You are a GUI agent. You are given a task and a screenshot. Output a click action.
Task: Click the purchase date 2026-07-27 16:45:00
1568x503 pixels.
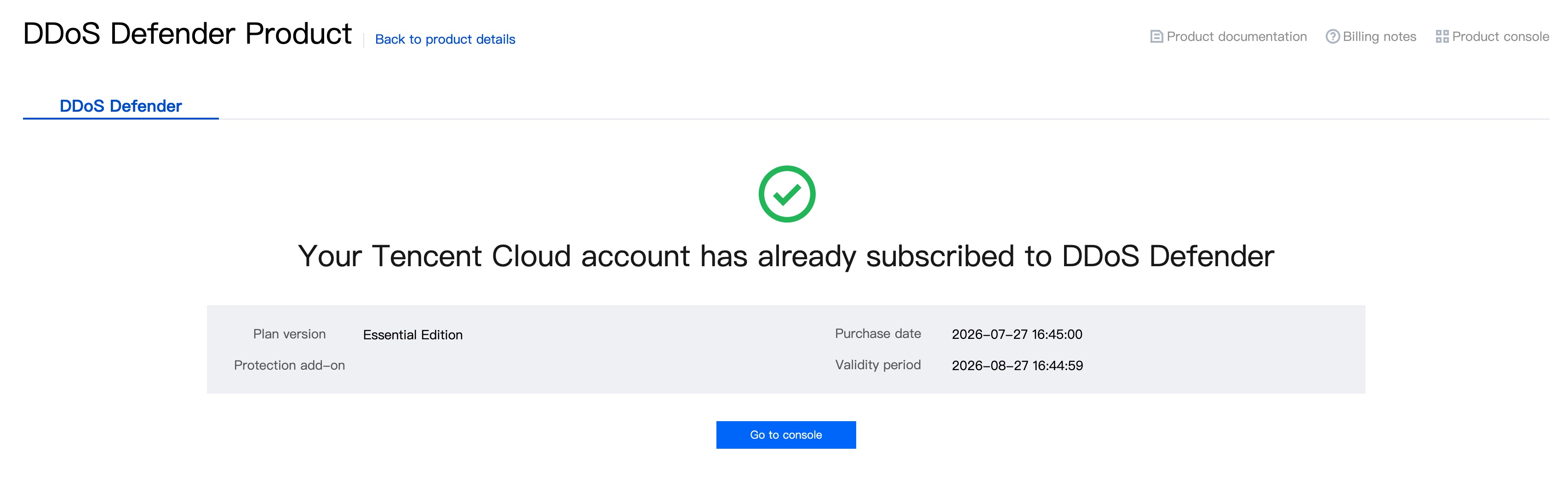[1017, 334]
